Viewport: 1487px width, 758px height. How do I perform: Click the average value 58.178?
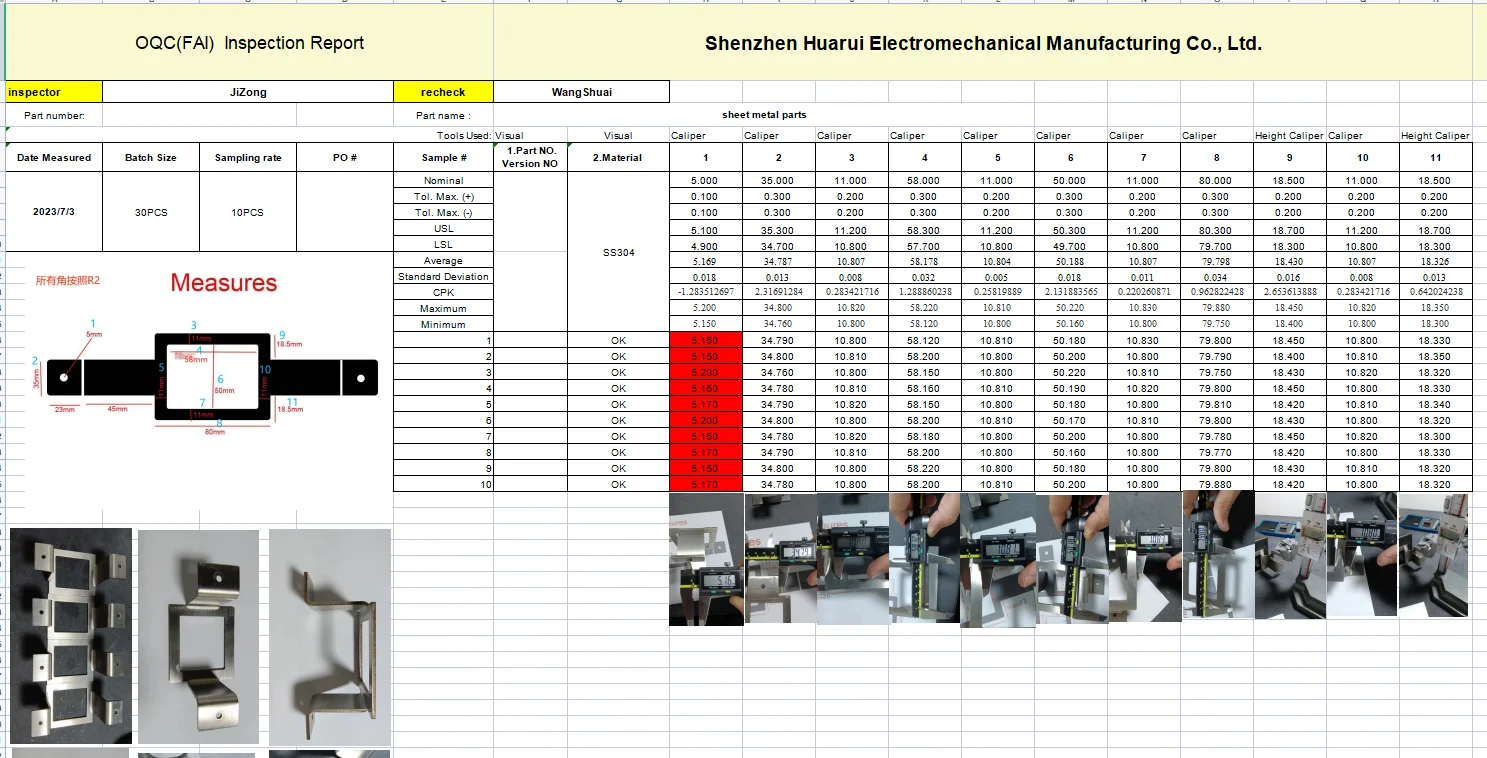click(x=924, y=261)
